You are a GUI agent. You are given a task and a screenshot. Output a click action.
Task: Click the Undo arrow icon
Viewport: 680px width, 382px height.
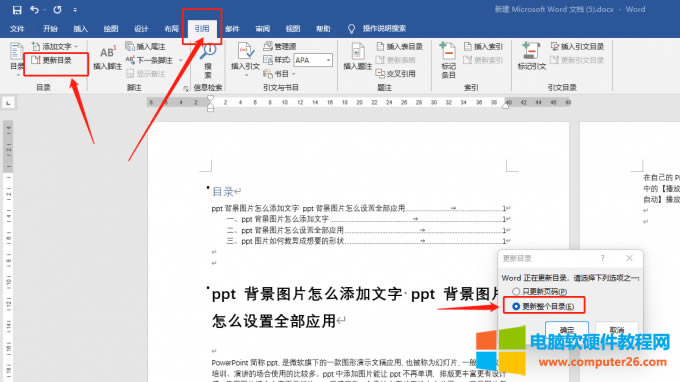[34, 10]
